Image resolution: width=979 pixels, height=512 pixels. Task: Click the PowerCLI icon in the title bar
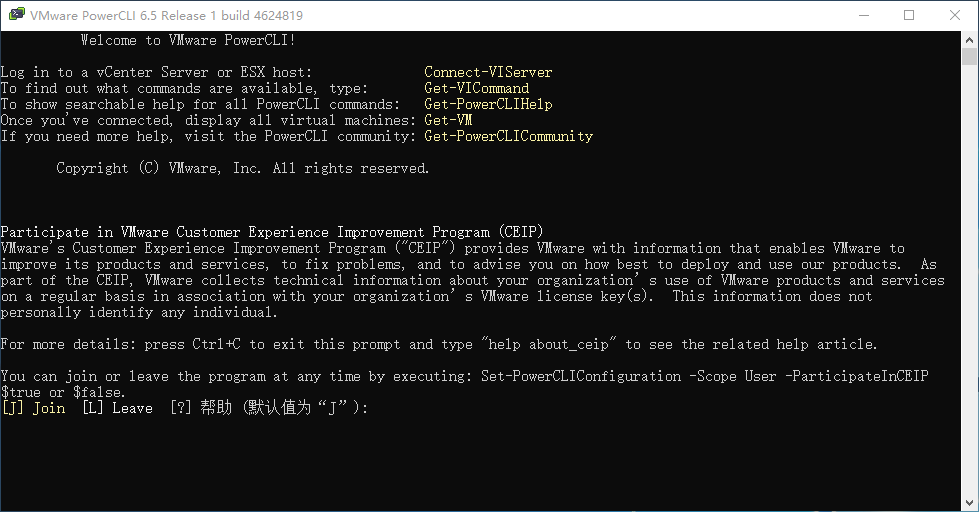17,14
